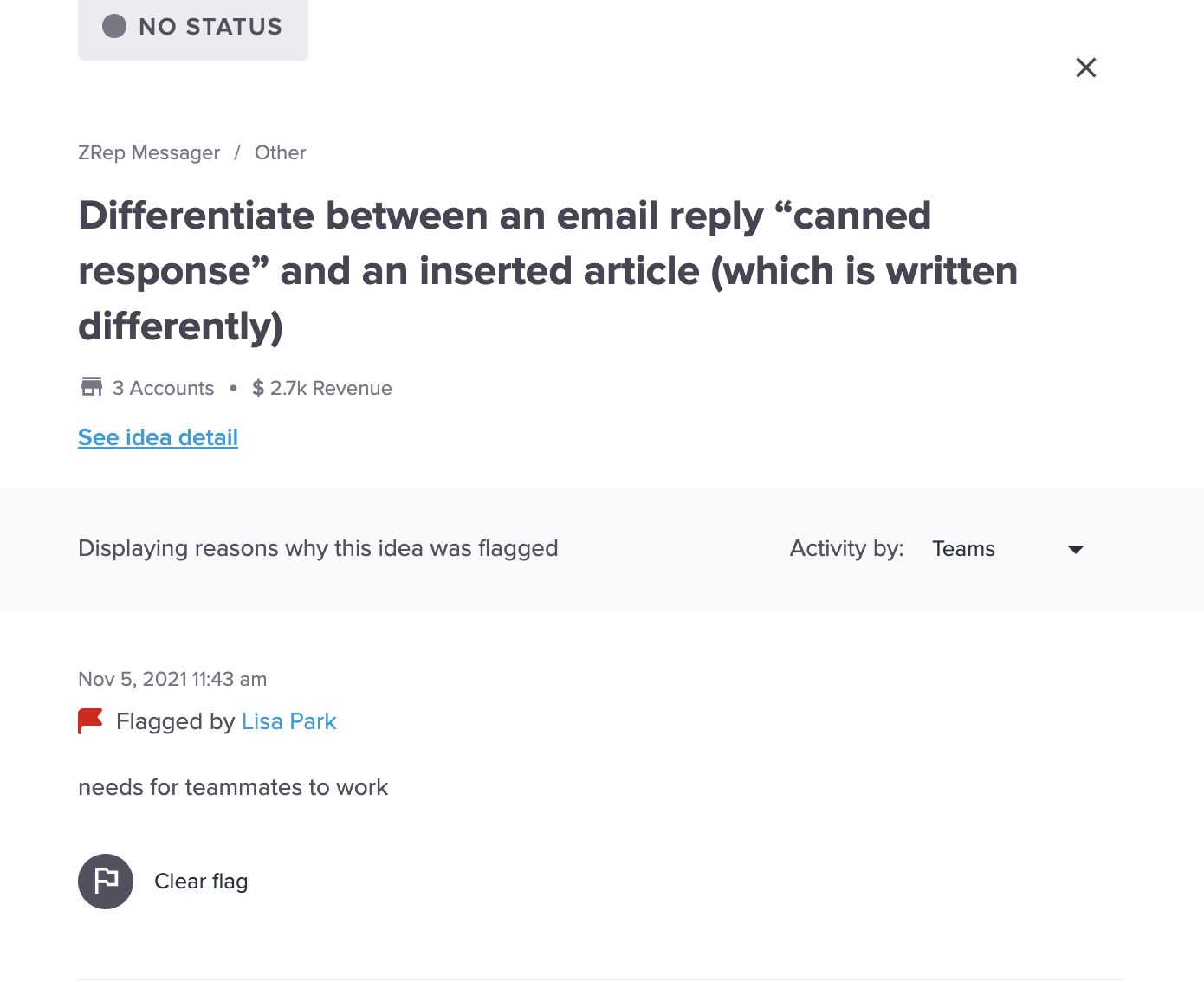Click the gray status dot icon

tap(114, 27)
